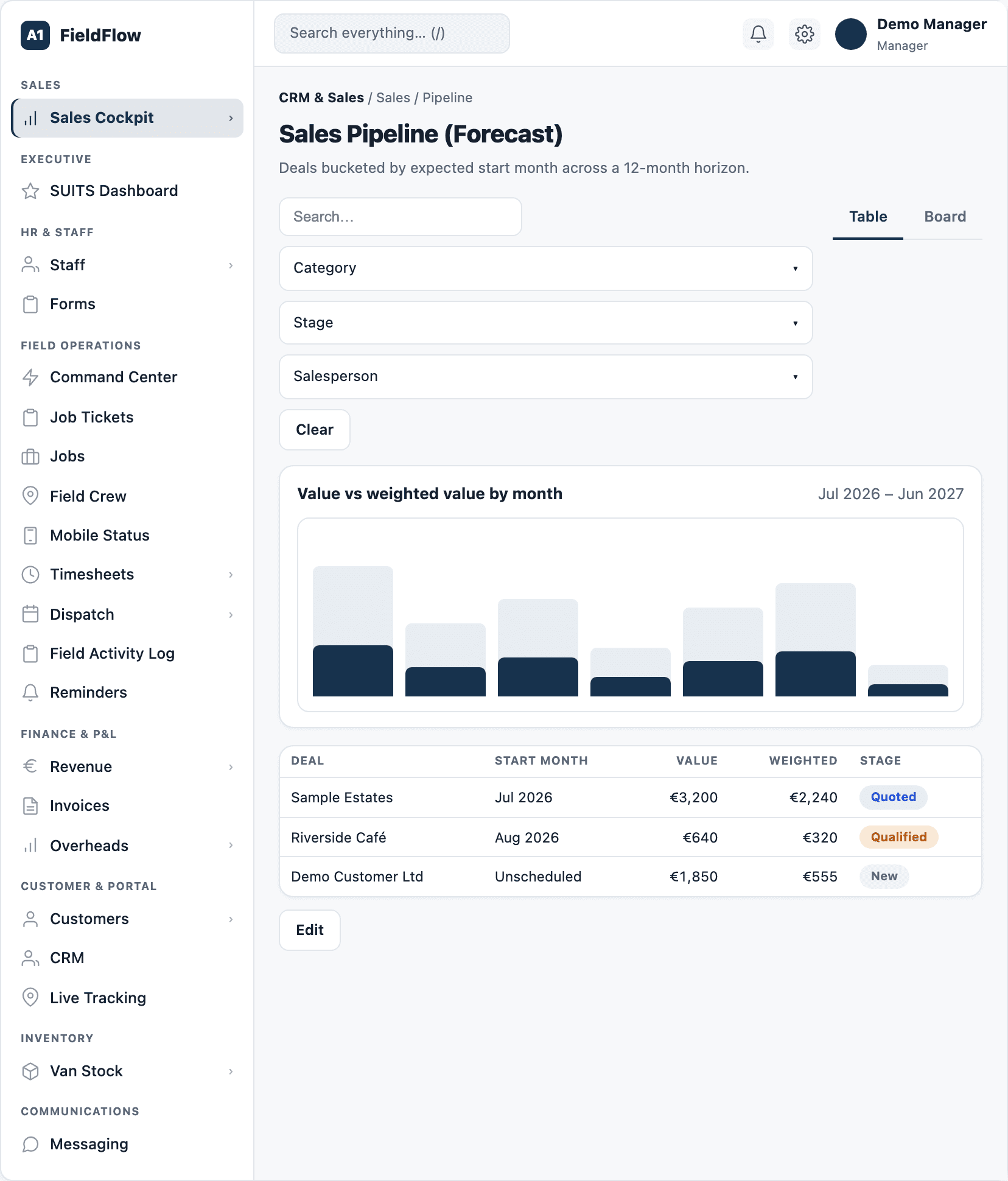Click the Demo Manager avatar circle
1008x1181 pixels.
point(851,34)
